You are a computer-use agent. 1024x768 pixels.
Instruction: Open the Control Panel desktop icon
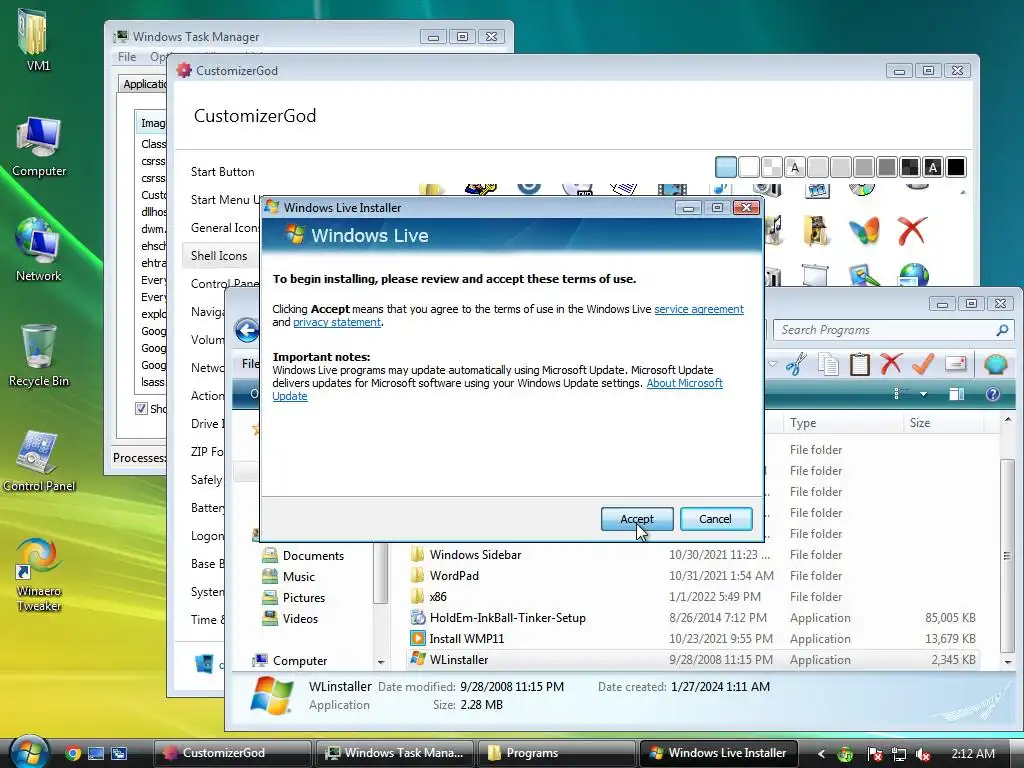[39, 461]
